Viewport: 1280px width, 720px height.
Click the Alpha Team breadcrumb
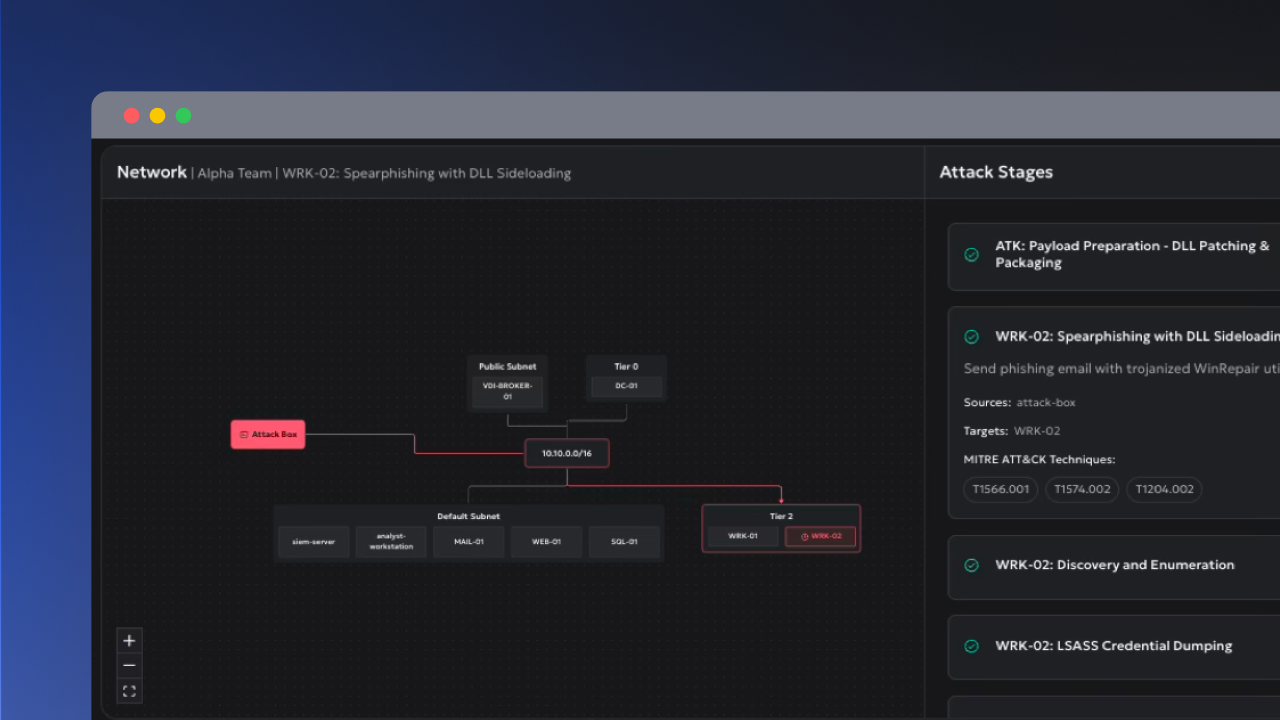tap(234, 173)
